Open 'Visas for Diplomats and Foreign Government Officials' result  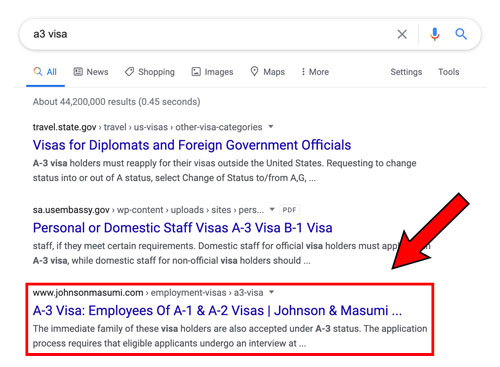pos(192,145)
